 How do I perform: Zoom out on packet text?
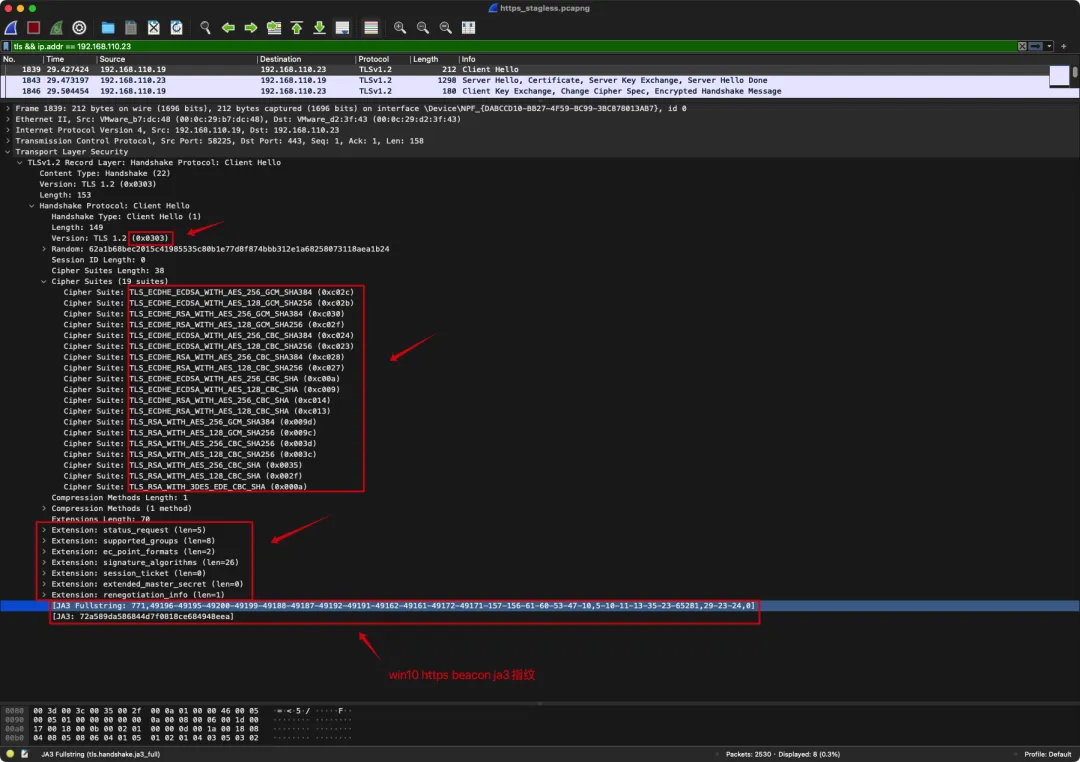tap(423, 28)
